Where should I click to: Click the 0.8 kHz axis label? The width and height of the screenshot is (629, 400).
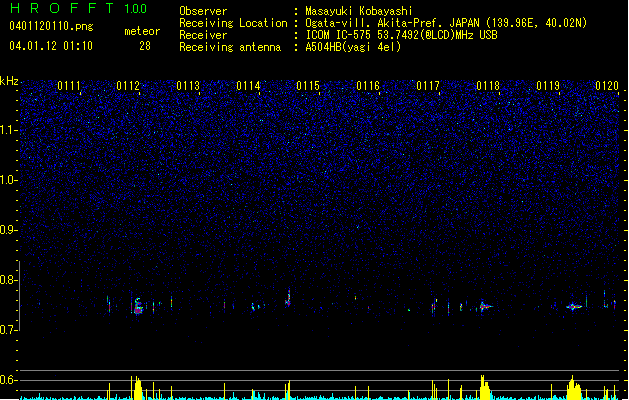tap(9, 280)
